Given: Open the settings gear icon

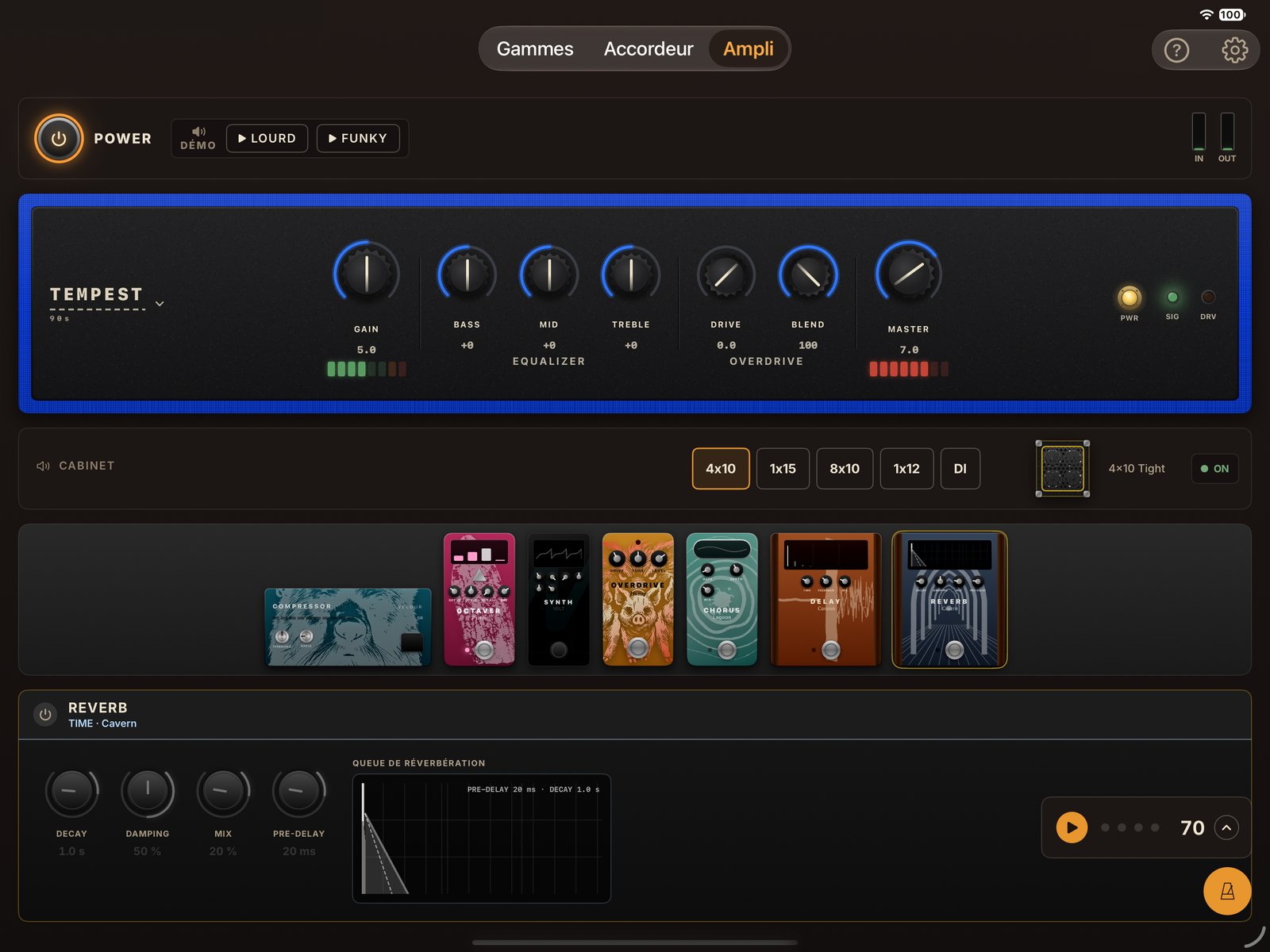Looking at the screenshot, I should tap(1234, 51).
